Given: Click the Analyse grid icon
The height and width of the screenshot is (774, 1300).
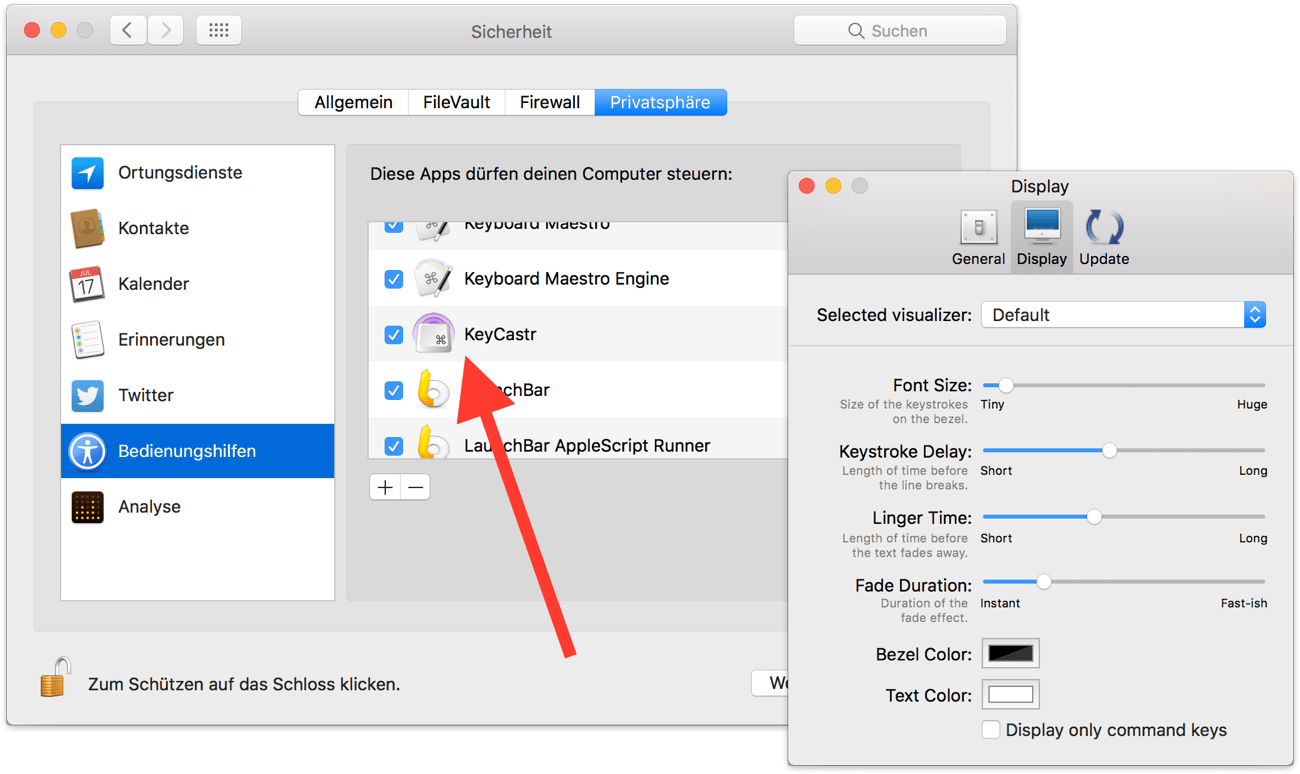Looking at the screenshot, I should (x=87, y=507).
